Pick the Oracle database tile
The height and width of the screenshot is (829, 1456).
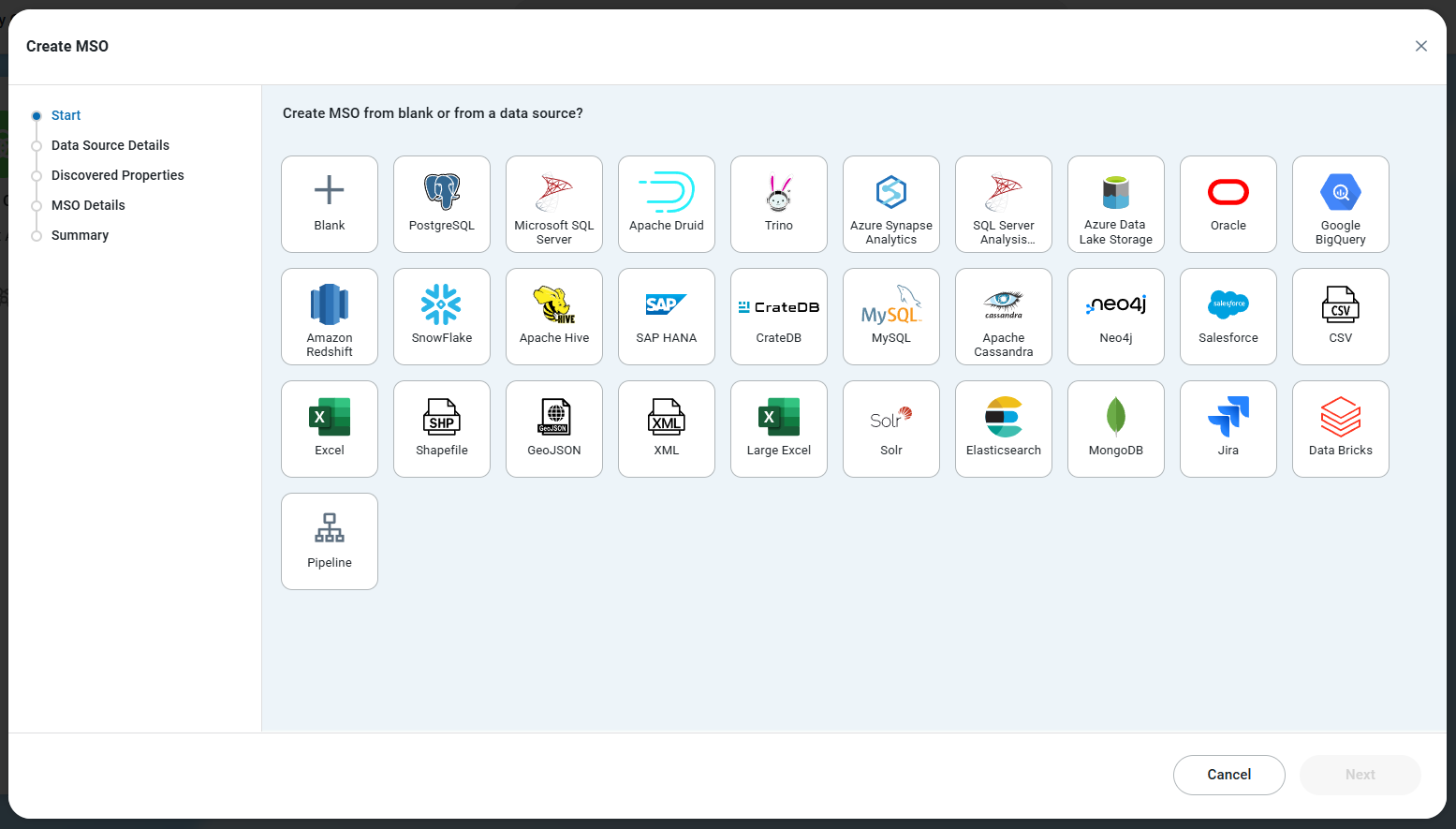[x=1228, y=204]
